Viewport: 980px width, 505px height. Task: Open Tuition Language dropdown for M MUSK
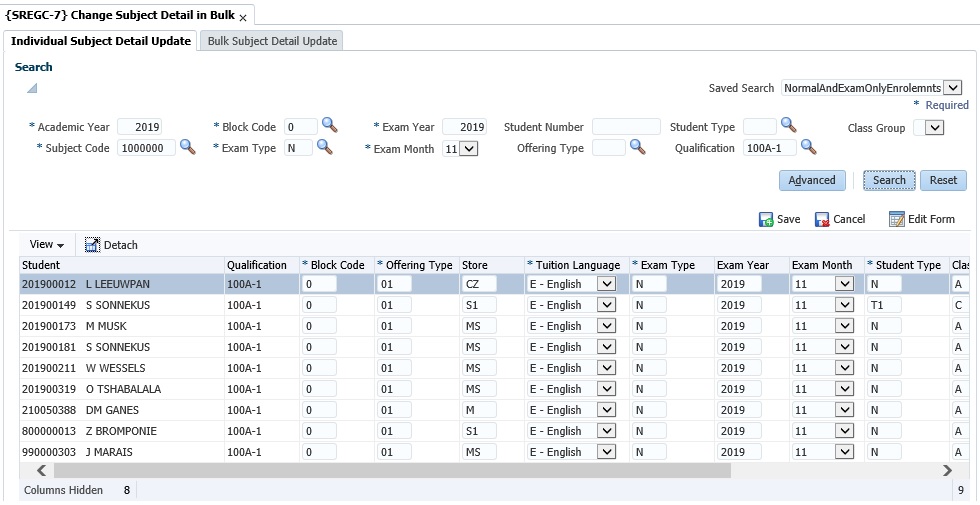coord(606,326)
